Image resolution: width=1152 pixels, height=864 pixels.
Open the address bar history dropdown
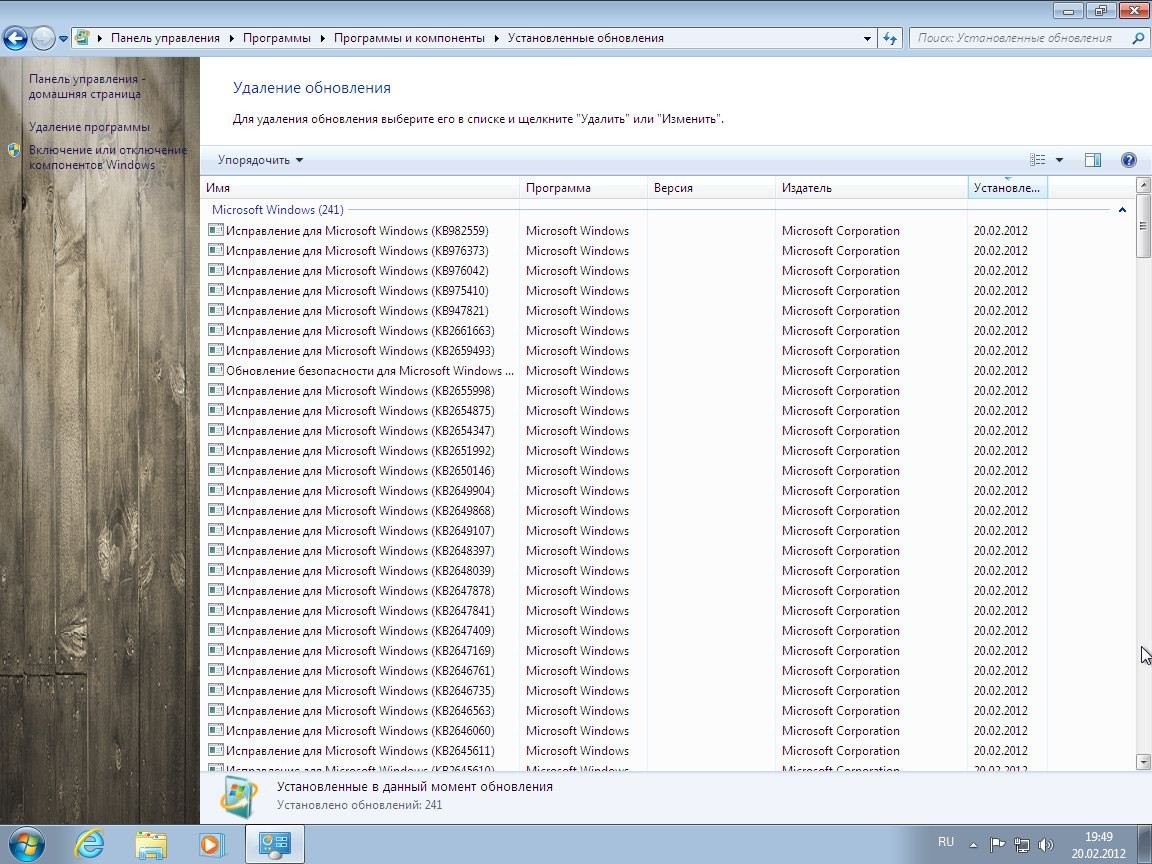[867, 38]
